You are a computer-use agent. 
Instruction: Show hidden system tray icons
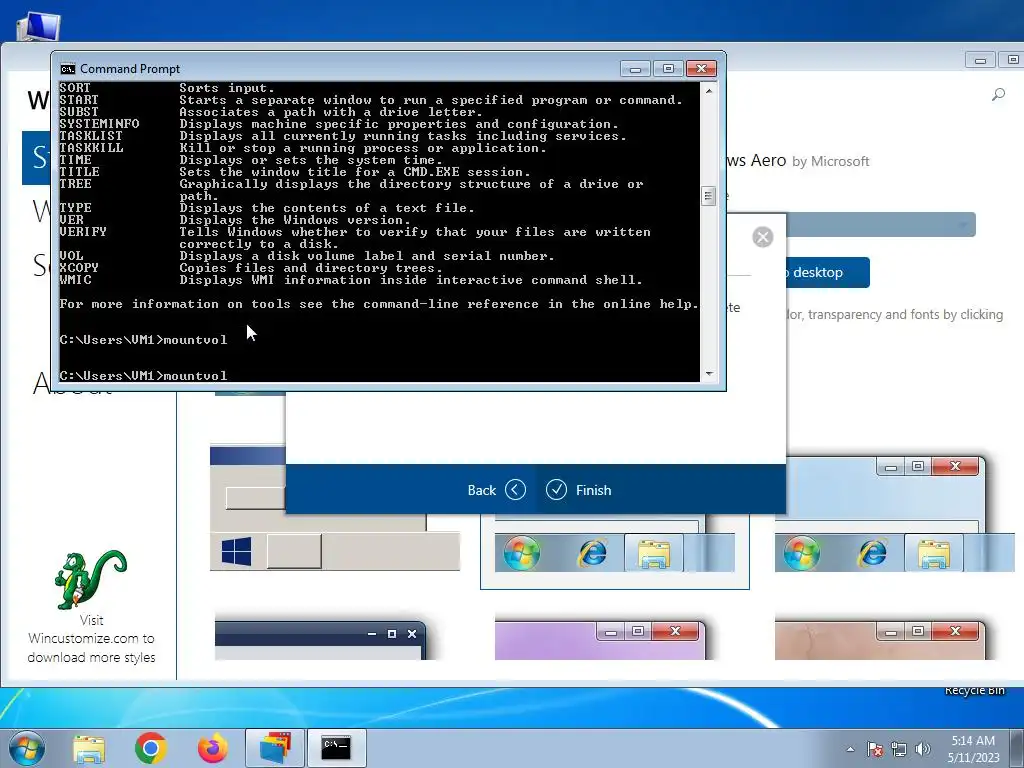tap(850, 750)
